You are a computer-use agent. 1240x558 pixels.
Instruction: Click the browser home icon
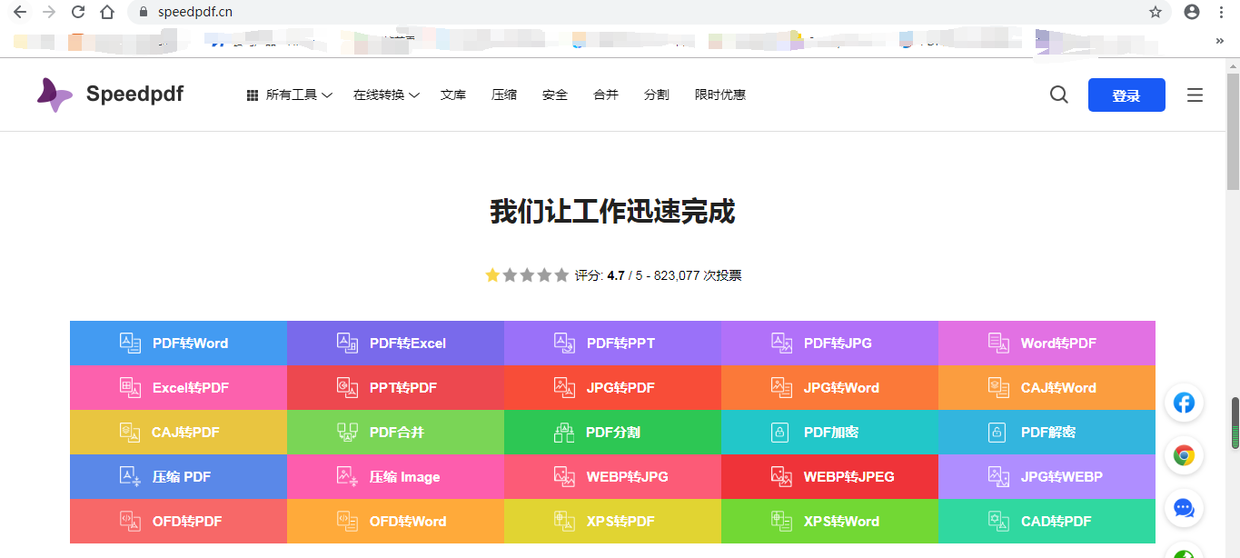pos(107,12)
